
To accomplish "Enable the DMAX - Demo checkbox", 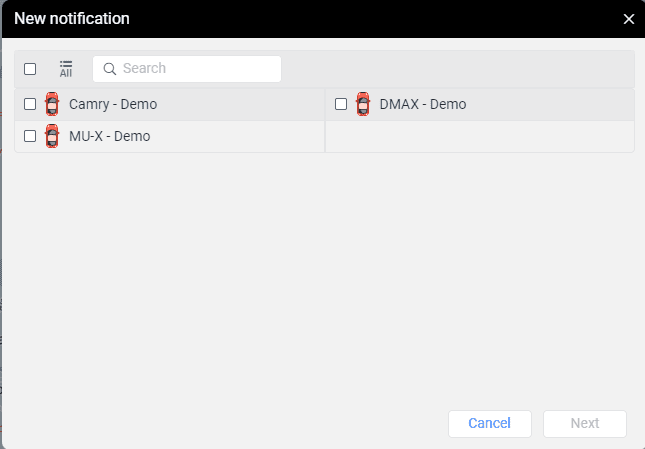I will click(341, 104).
